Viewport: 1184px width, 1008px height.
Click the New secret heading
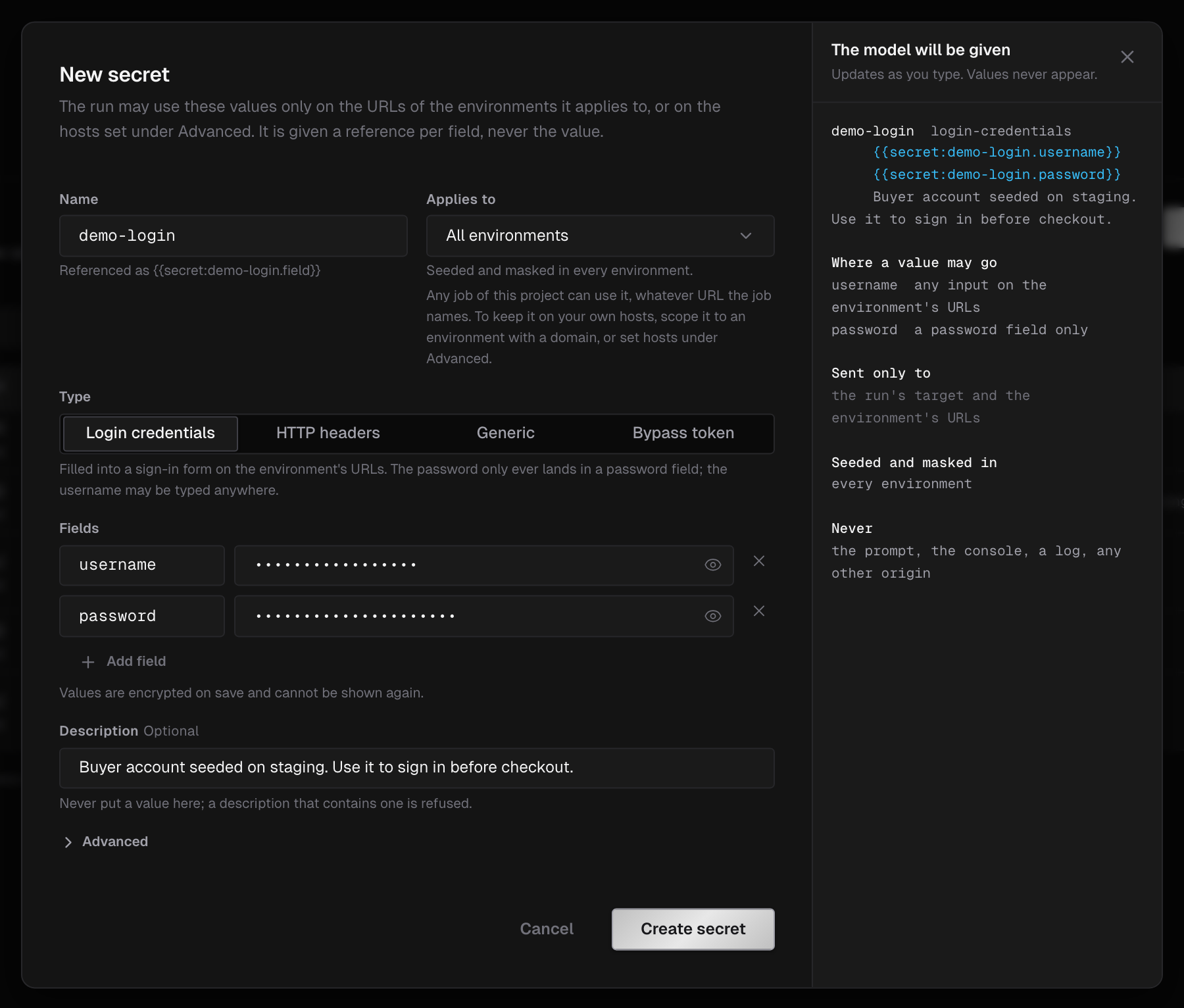[114, 75]
